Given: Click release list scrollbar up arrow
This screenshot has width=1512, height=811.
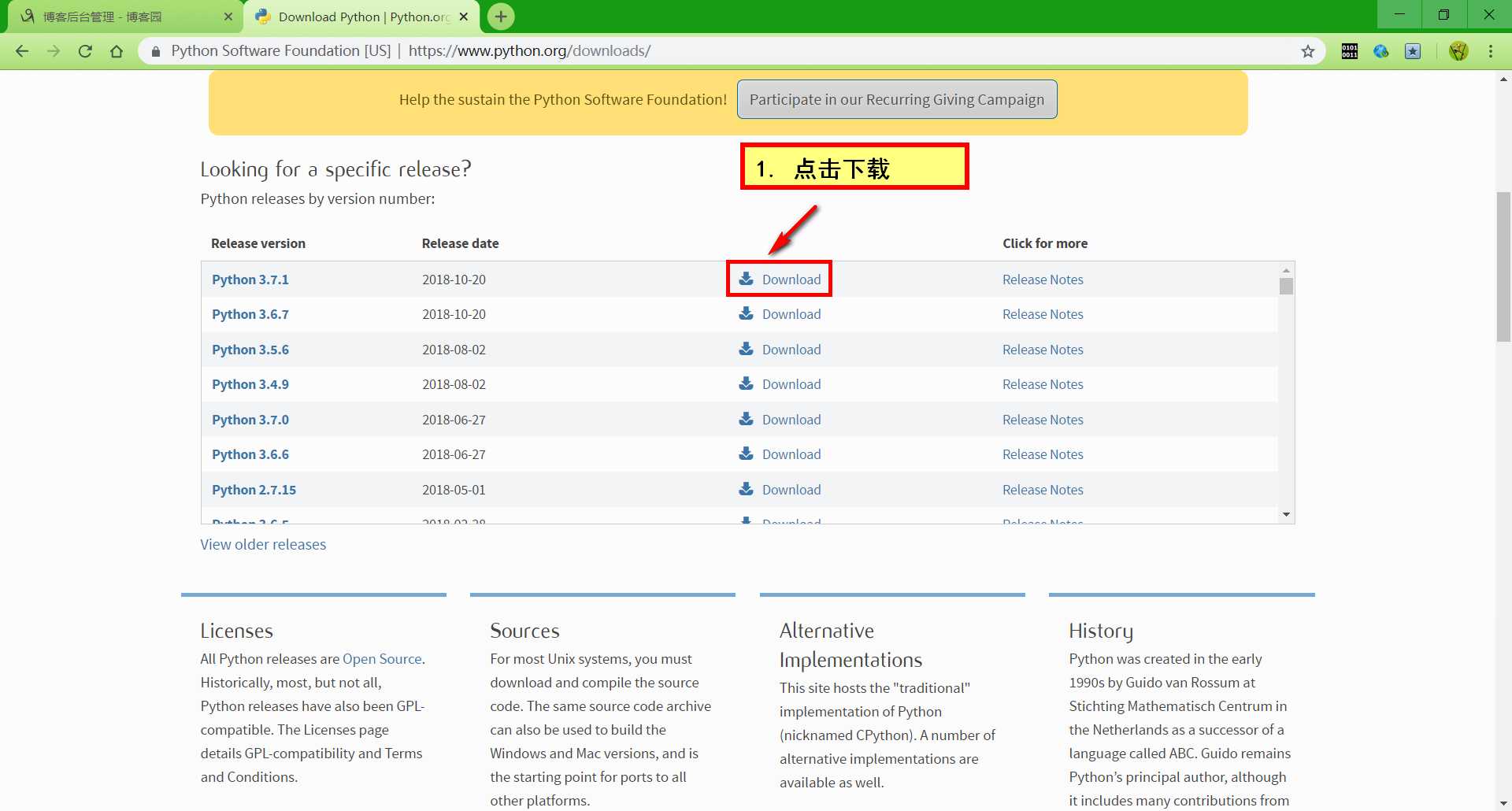Looking at the screenshot, I should (1286, 270).
